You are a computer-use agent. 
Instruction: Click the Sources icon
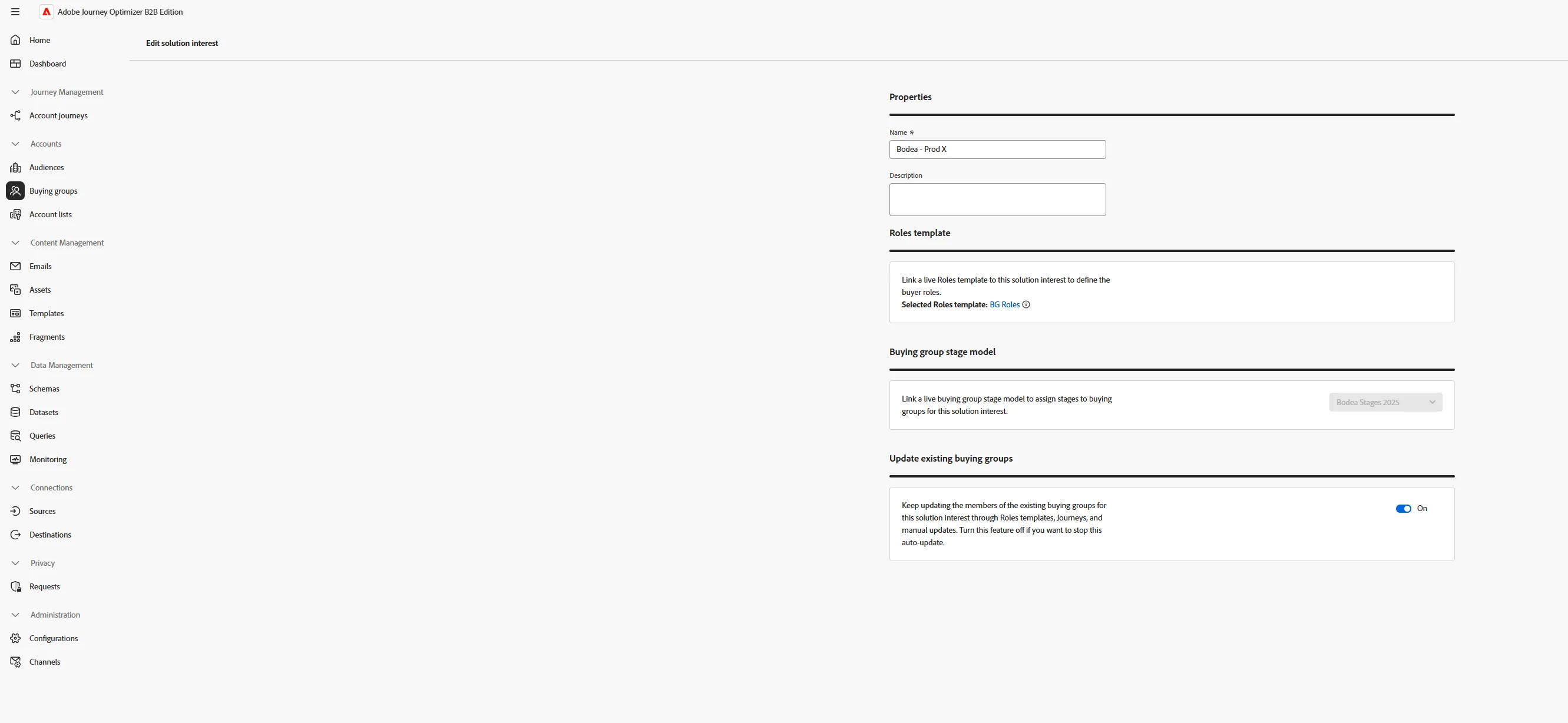pyautogui.click(x=15, y=511)
